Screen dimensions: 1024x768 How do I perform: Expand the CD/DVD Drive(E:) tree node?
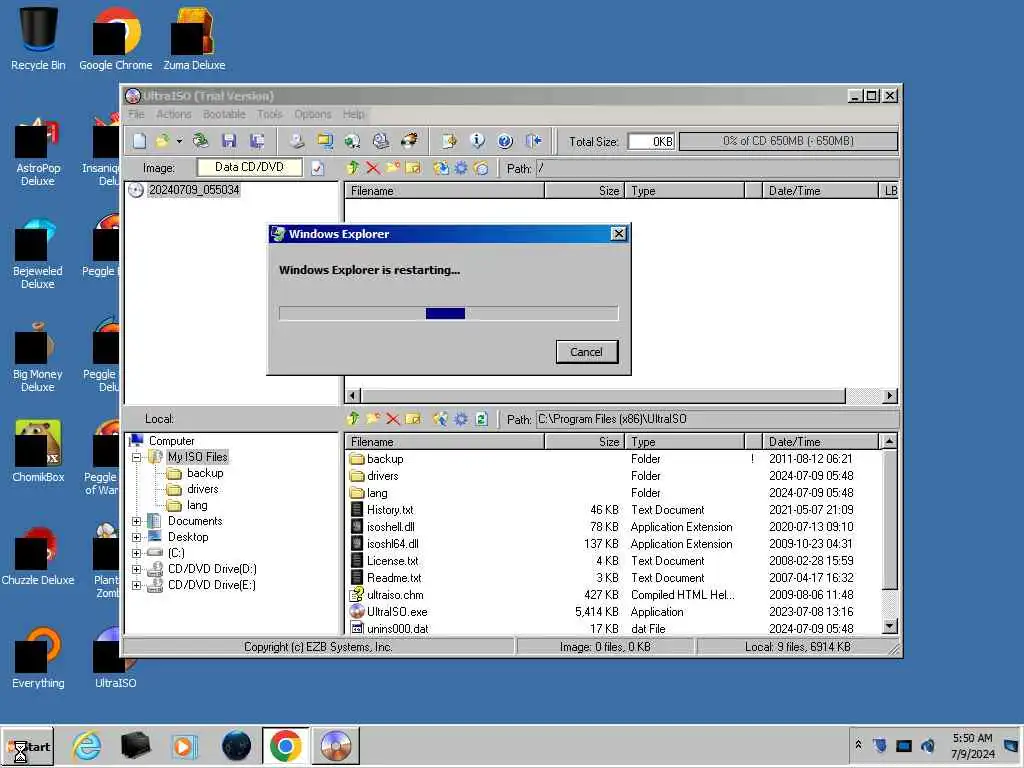click(136, 585)
